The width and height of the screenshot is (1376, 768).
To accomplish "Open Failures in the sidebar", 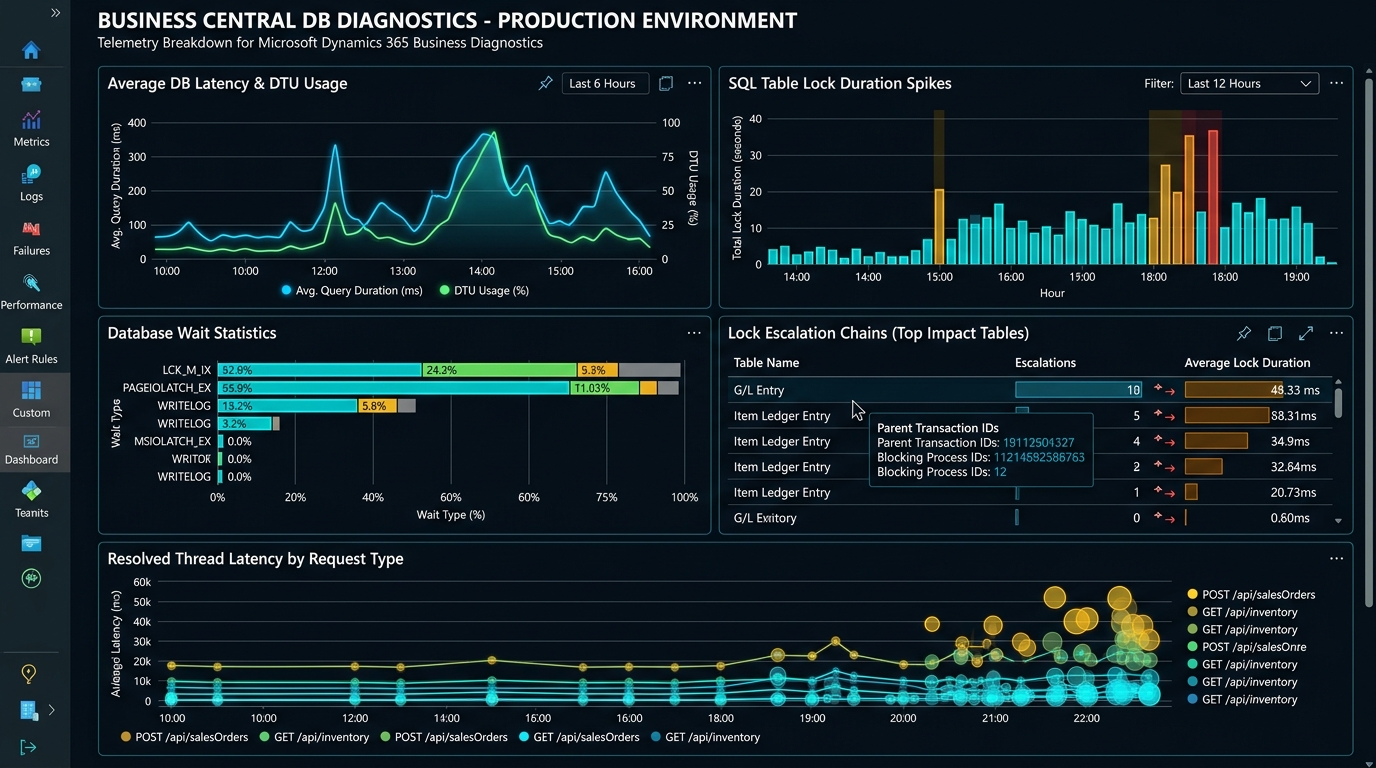I will pyautogui.click(x=31, y=237).
